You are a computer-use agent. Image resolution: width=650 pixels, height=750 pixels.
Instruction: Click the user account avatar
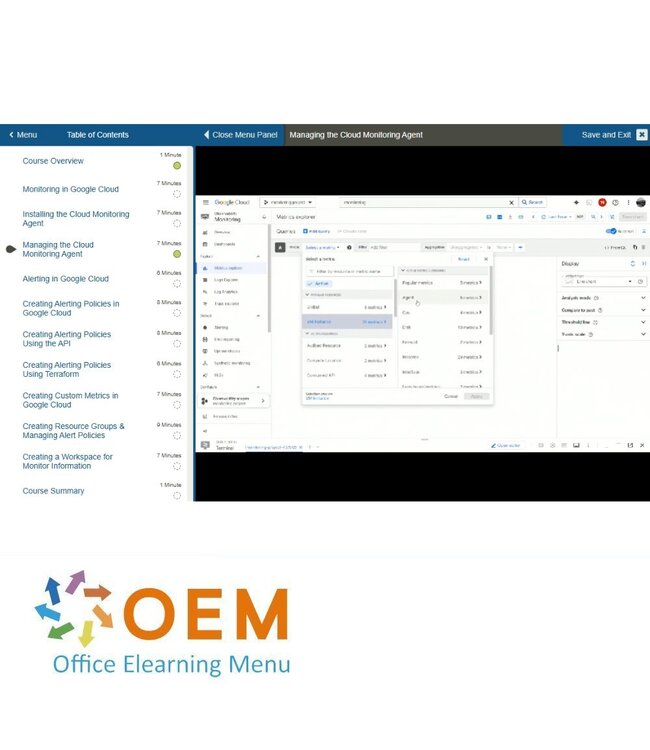(641, 202)
